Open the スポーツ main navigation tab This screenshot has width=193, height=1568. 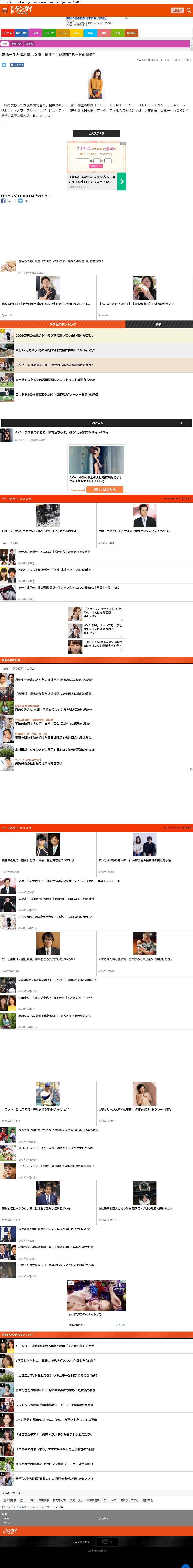point(49,33)
